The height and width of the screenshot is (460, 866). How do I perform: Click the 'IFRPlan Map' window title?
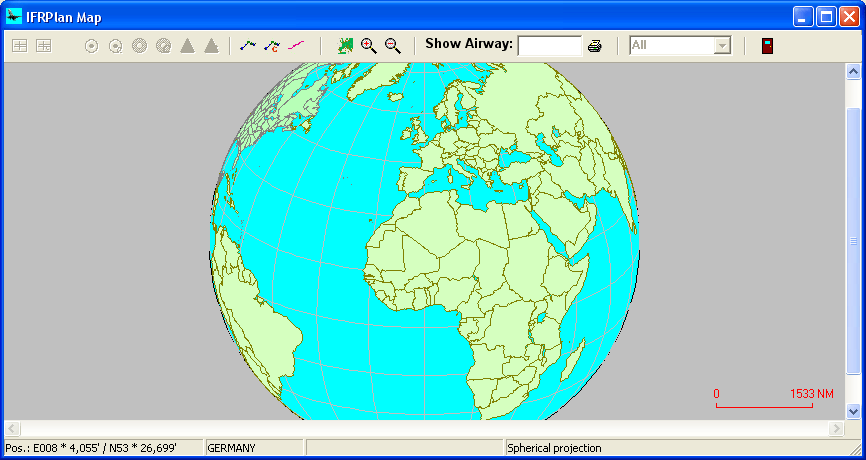pos(64,18)
